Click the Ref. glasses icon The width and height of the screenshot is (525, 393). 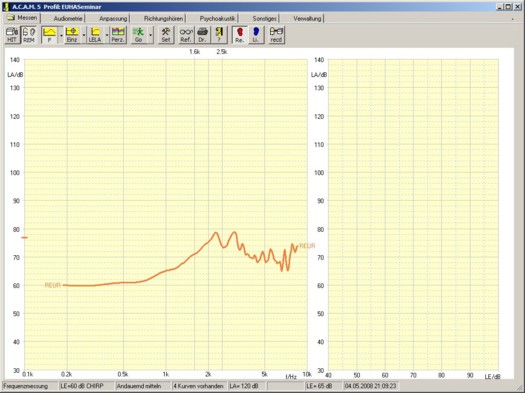coord(186,35)
